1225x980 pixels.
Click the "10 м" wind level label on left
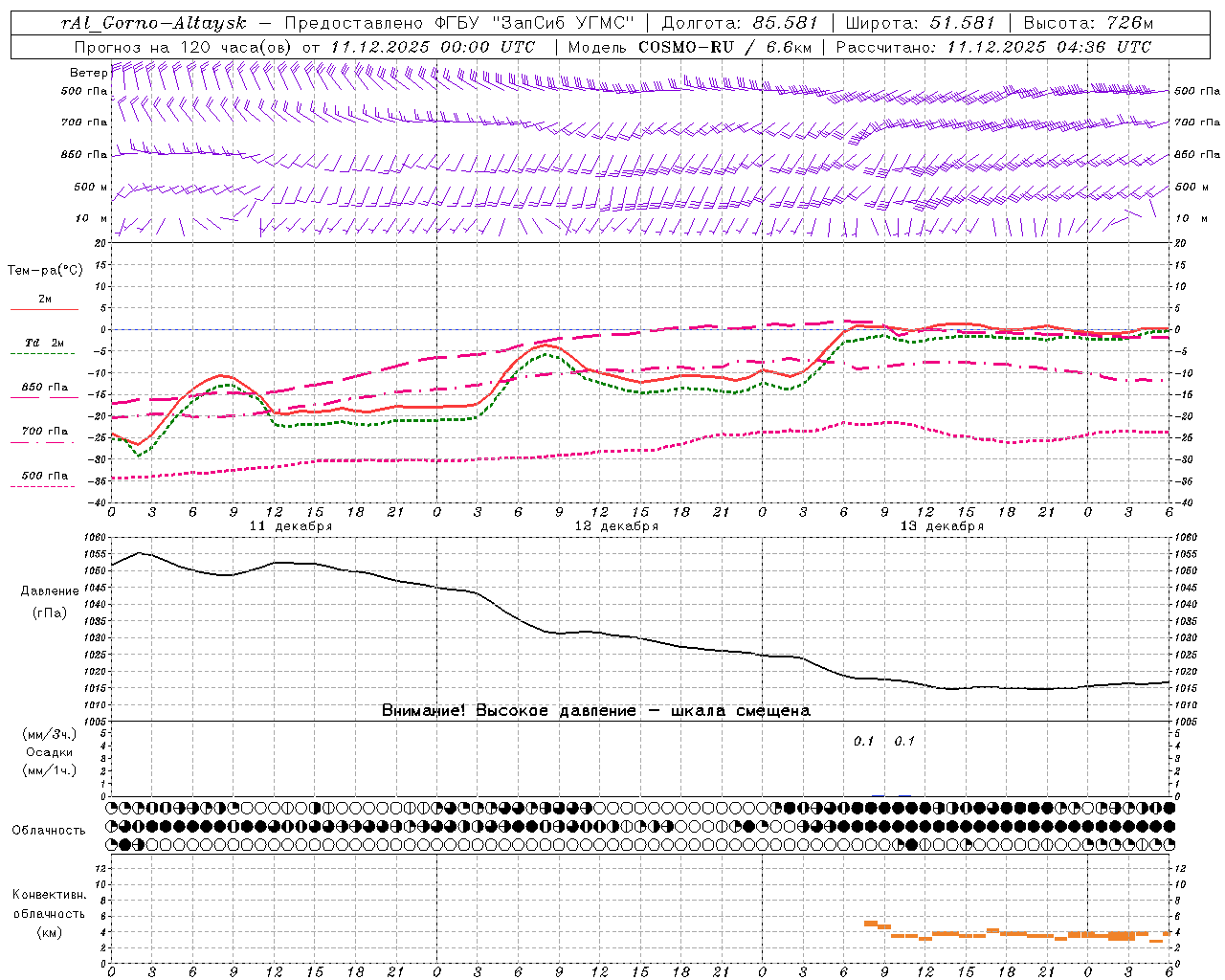click(92, 218)
